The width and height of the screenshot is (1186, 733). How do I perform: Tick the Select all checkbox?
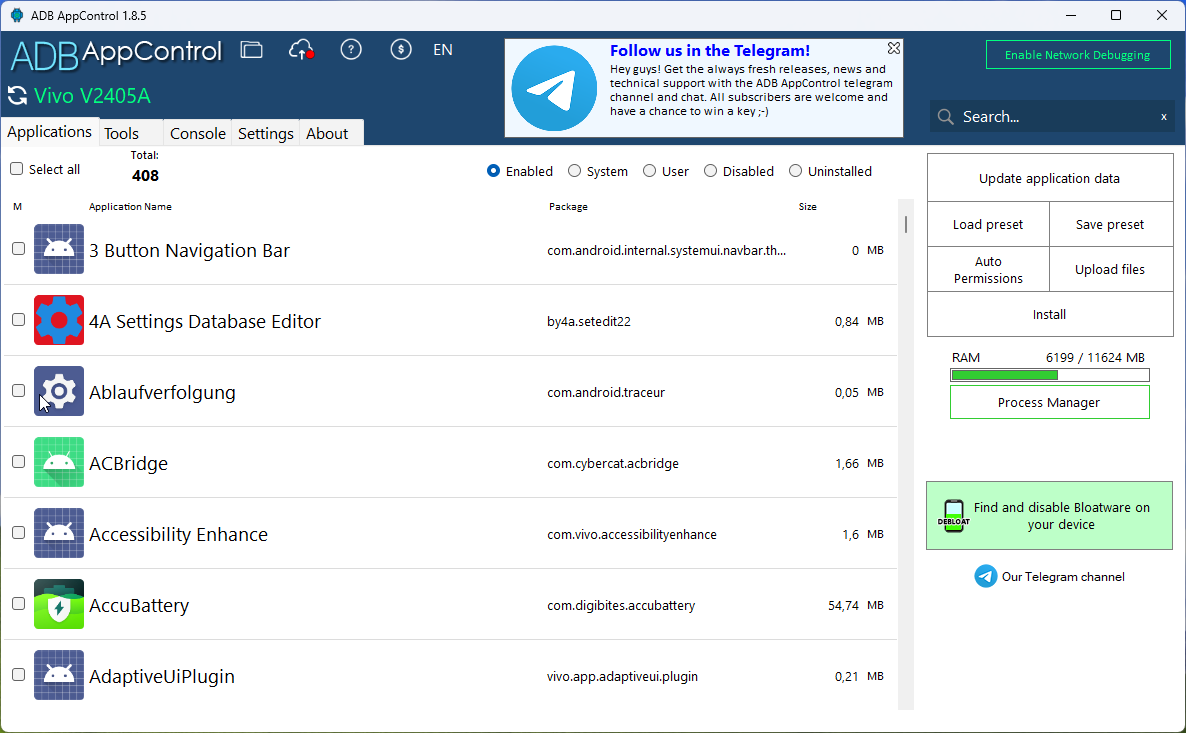pos(17,169)
